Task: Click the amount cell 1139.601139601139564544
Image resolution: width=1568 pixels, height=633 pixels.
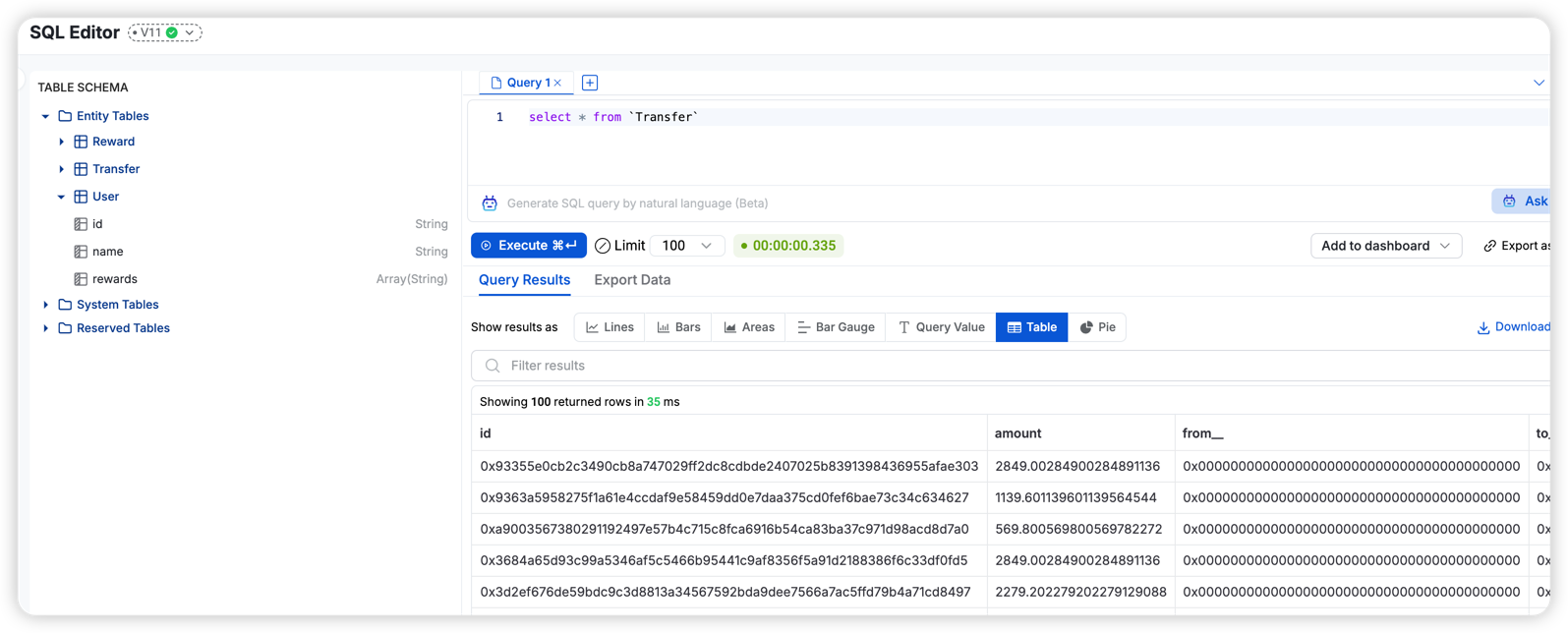Action: pos(1081,497)
